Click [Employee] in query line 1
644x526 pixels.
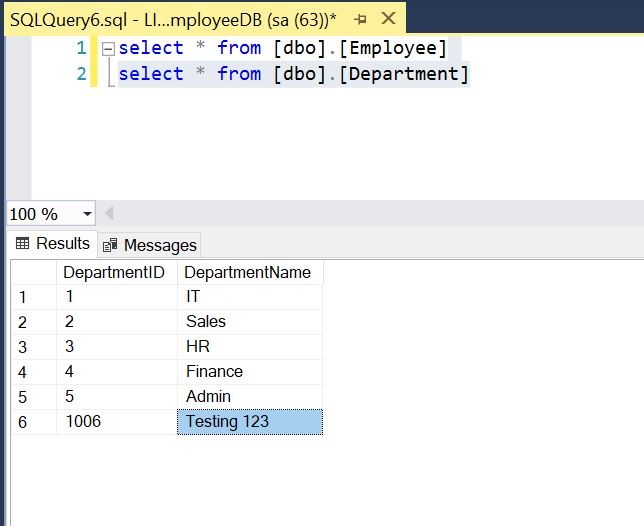[392, 48]
